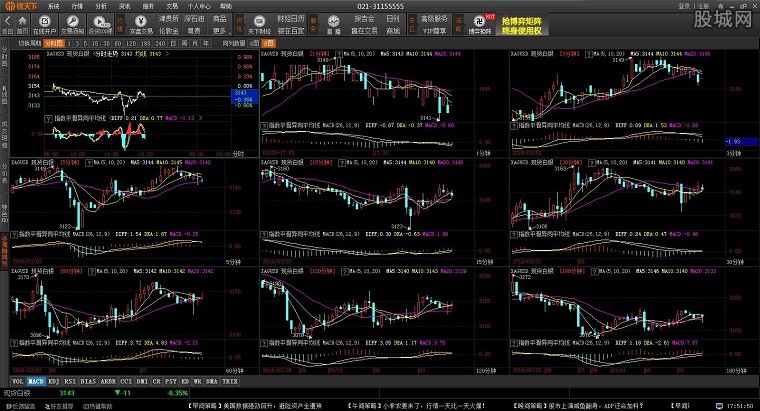Select the 9-chart layout
This screenshot has width=760, height=411.
pos(268,43)
